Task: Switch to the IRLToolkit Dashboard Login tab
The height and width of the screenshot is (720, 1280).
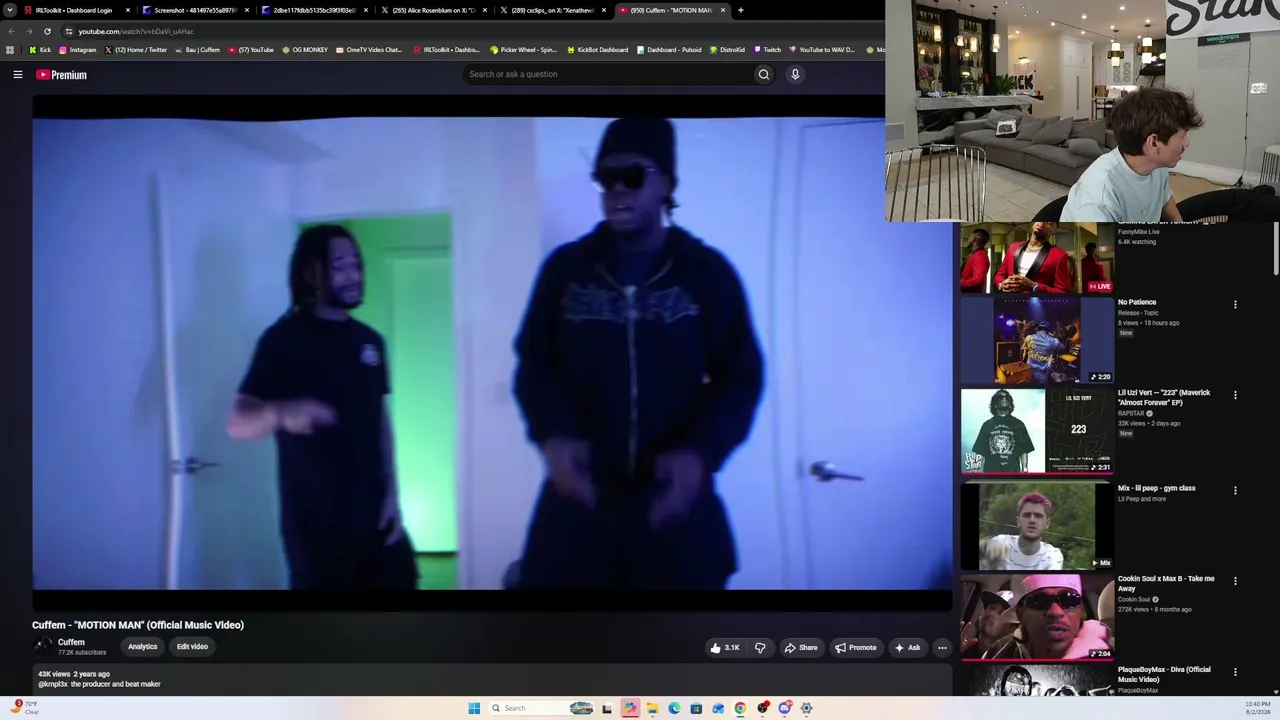Action: (x=77, y=10)
